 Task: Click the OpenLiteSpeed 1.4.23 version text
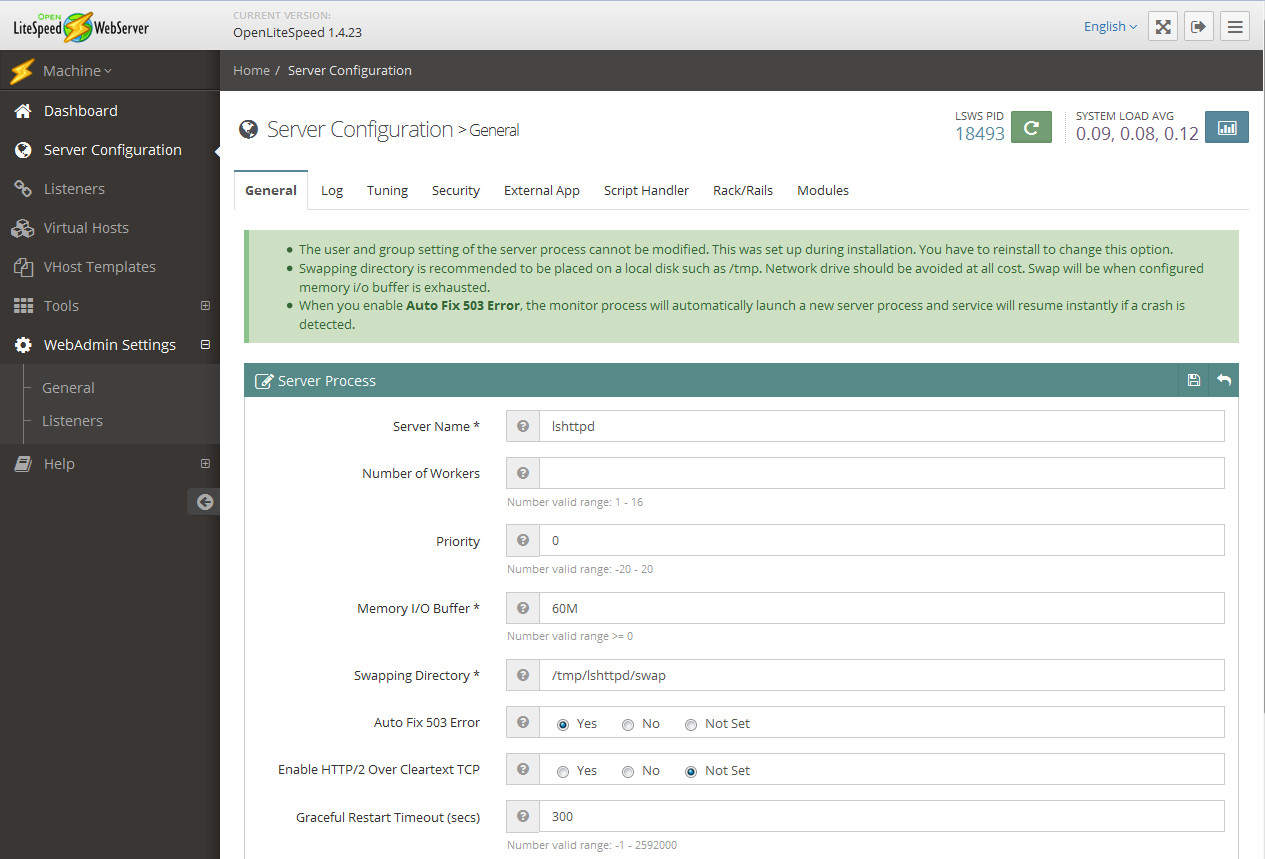[x=297, y=32]
